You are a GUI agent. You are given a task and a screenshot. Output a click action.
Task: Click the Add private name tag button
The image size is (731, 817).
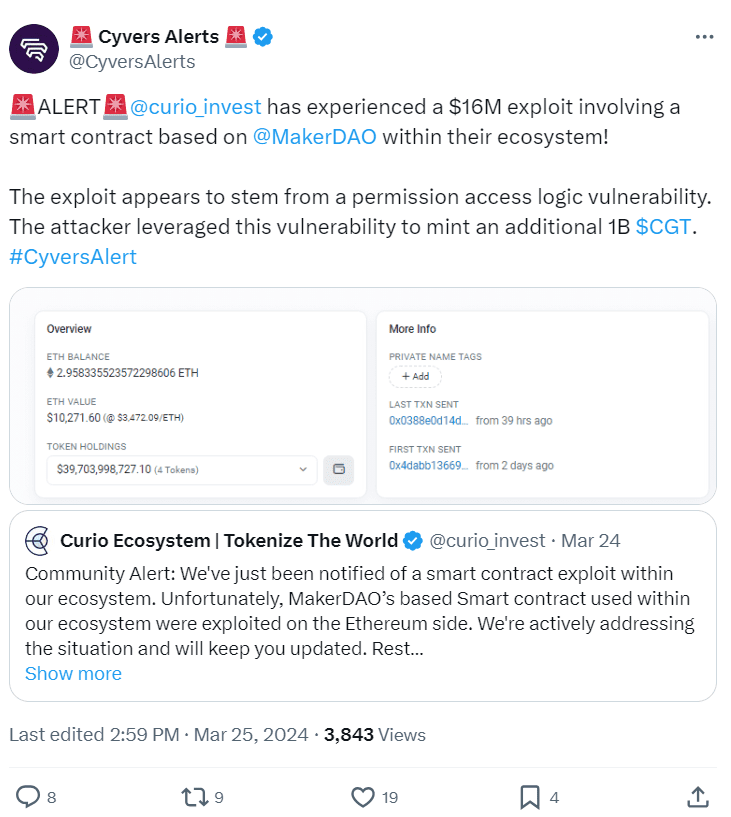(415, 377)
